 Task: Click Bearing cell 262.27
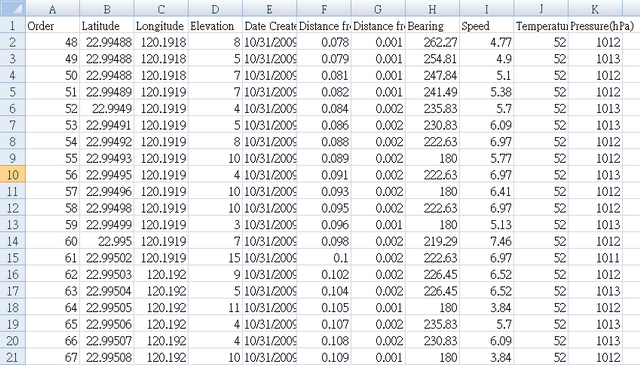[x=433, y=42]
